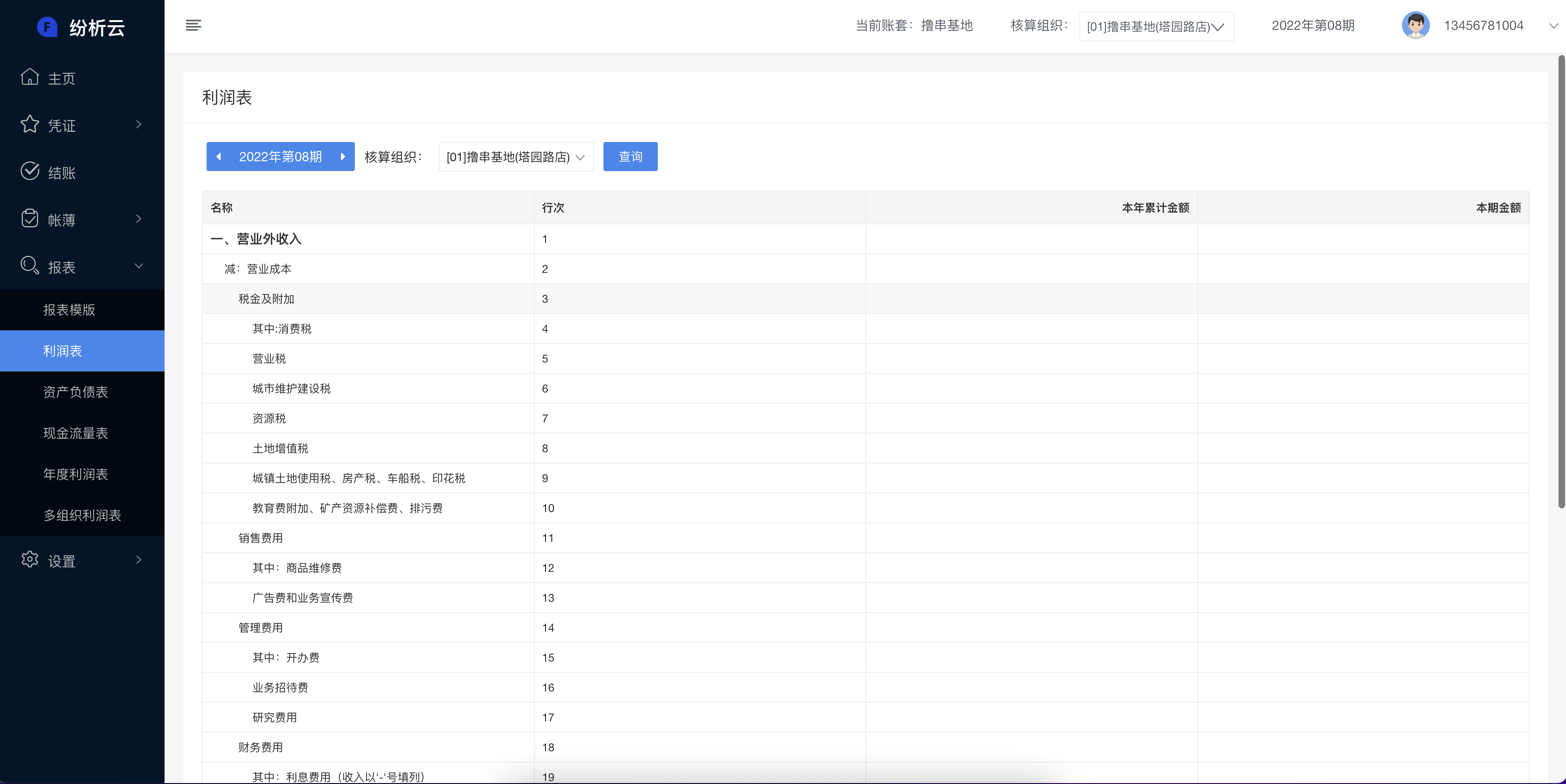Click the 利润表 page title
This screenshot has width=1566, height=784.
coord(227,97)
